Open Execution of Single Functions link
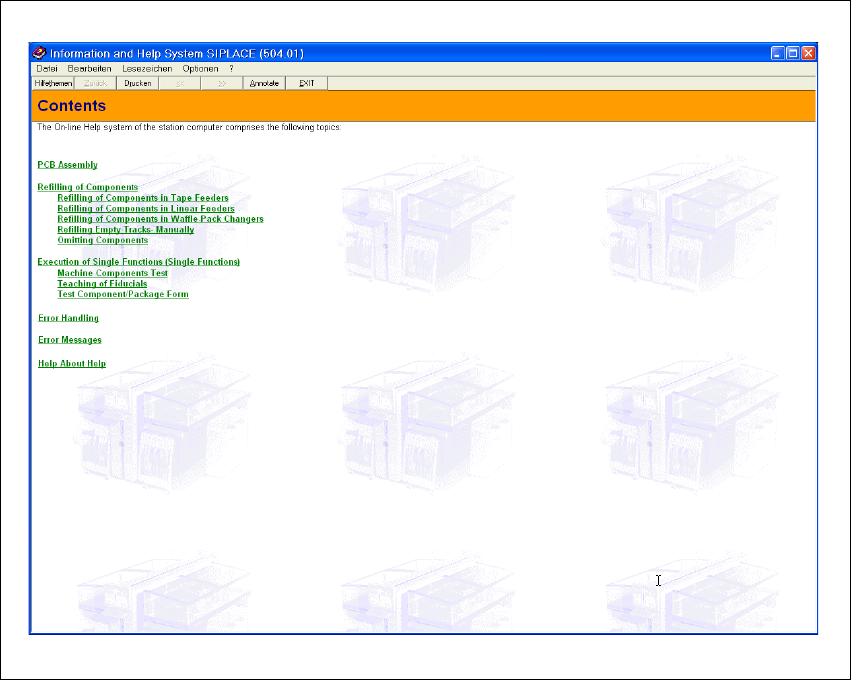851x680 pixels. pos(138,262)
